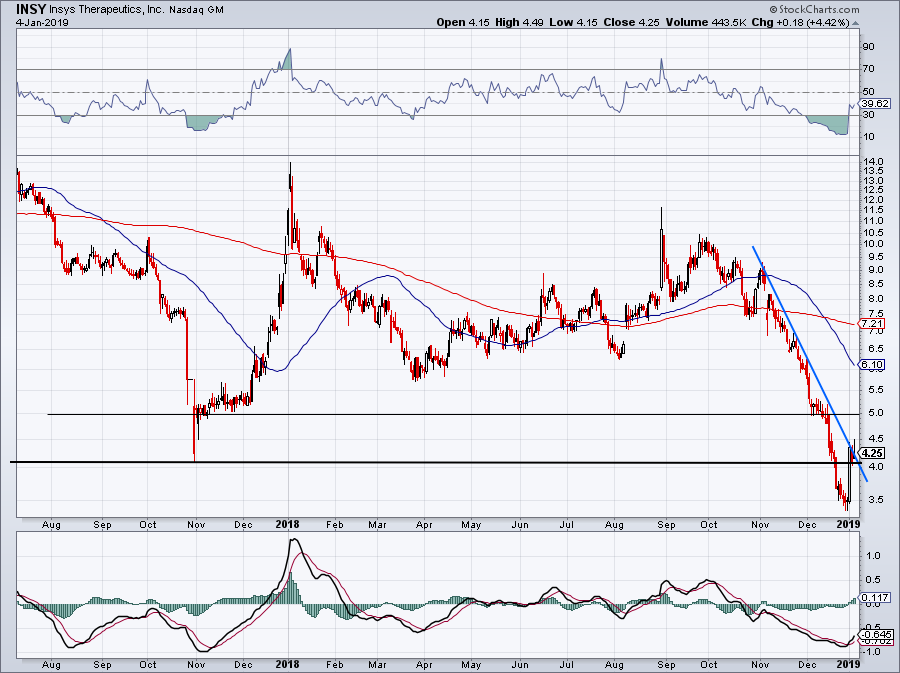This screenshot has height=673, width=900.
Task: Click the 7.21 red moving average tag
Action: [872, 324]
